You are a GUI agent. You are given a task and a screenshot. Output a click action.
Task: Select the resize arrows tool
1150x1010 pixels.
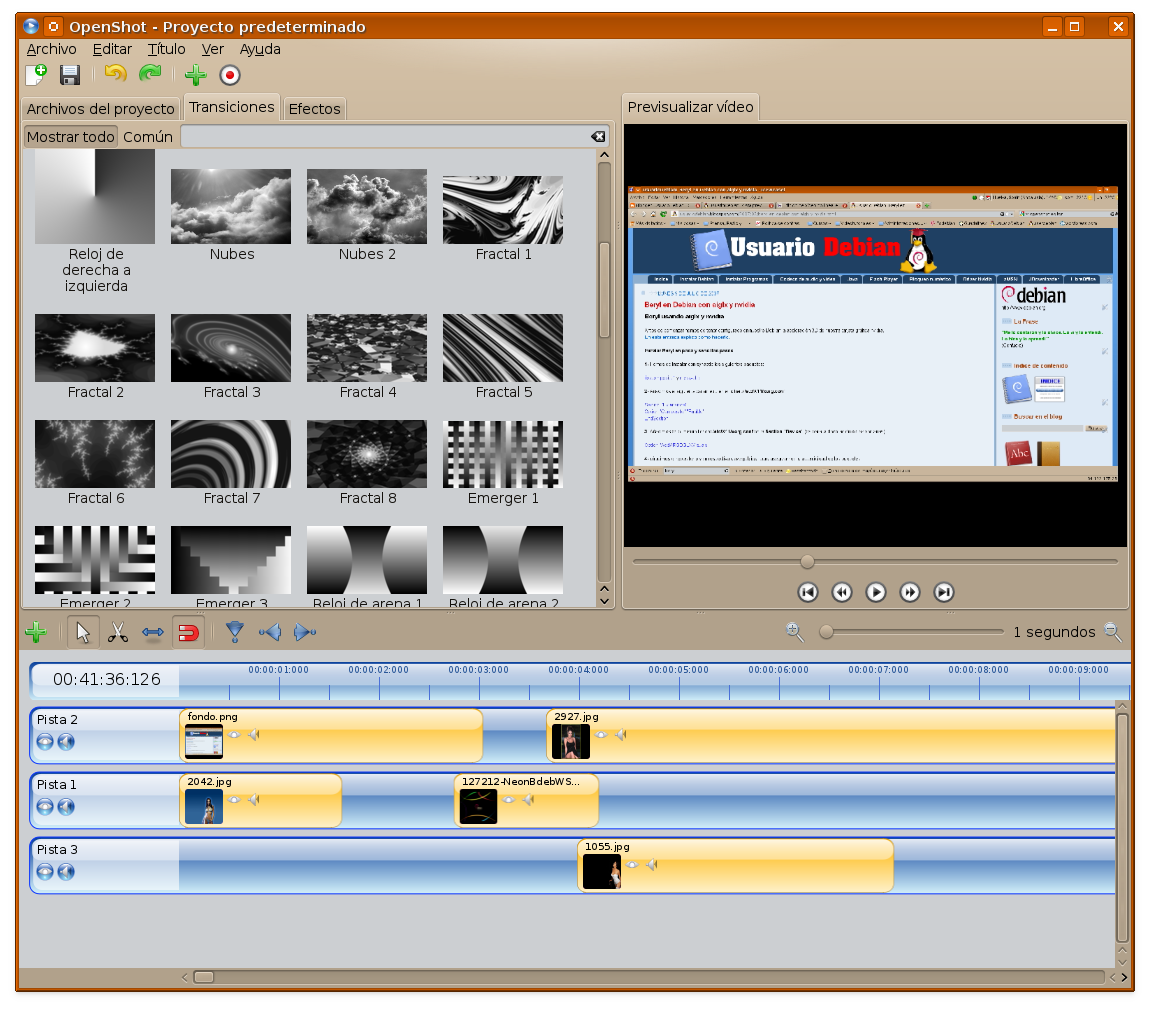tap(153, 632)
